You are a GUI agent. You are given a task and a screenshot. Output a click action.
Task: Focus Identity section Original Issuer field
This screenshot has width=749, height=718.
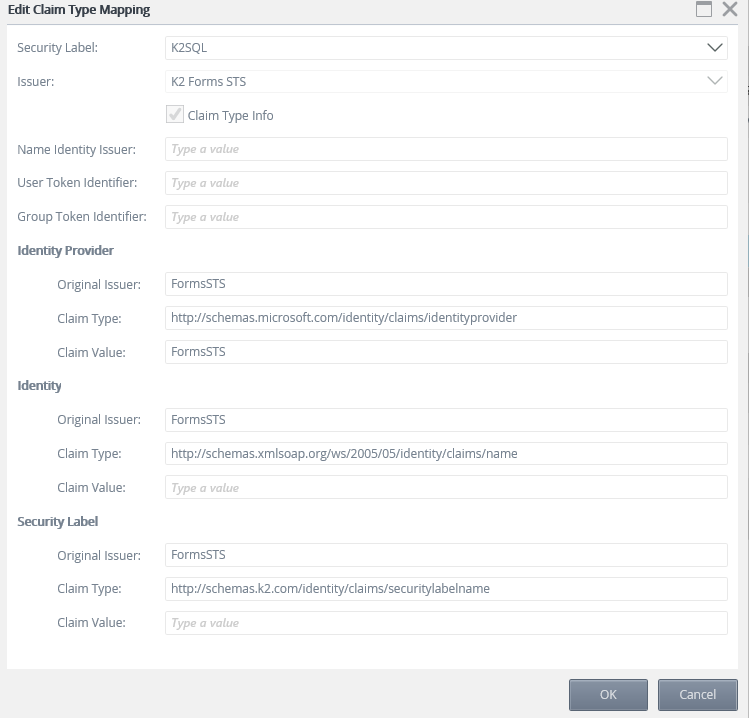click(x=446, y=420)
